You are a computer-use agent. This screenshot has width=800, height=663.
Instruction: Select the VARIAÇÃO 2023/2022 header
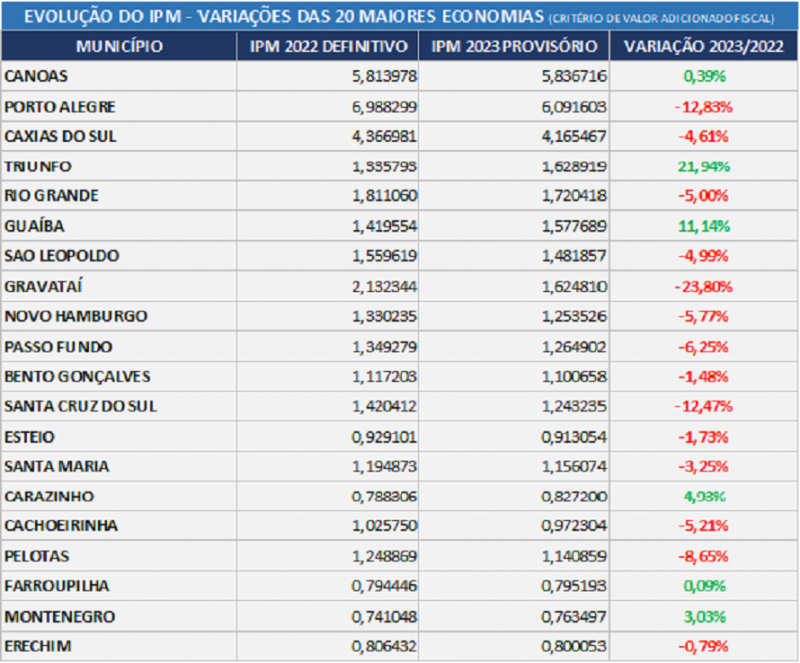point(704,46)
